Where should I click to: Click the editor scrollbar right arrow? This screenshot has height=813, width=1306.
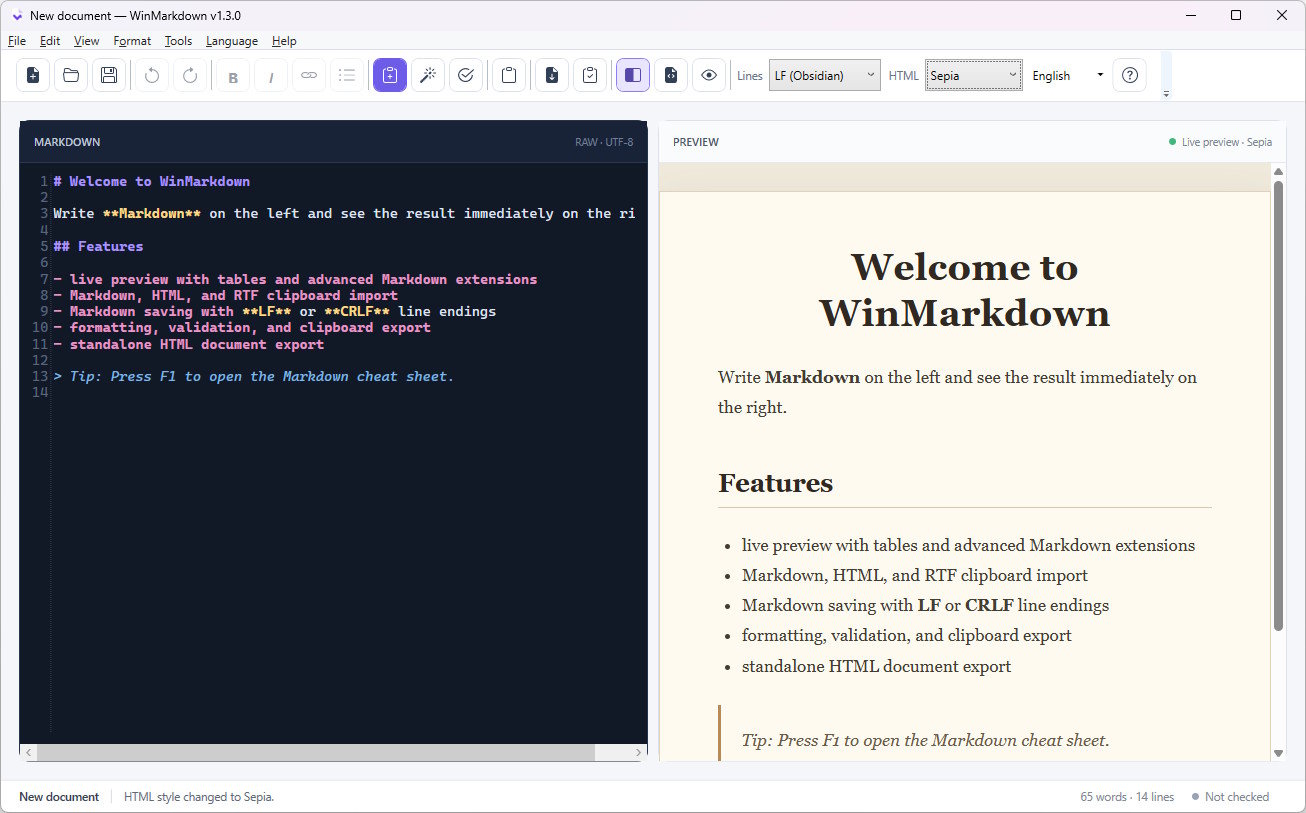coord(639,752)
